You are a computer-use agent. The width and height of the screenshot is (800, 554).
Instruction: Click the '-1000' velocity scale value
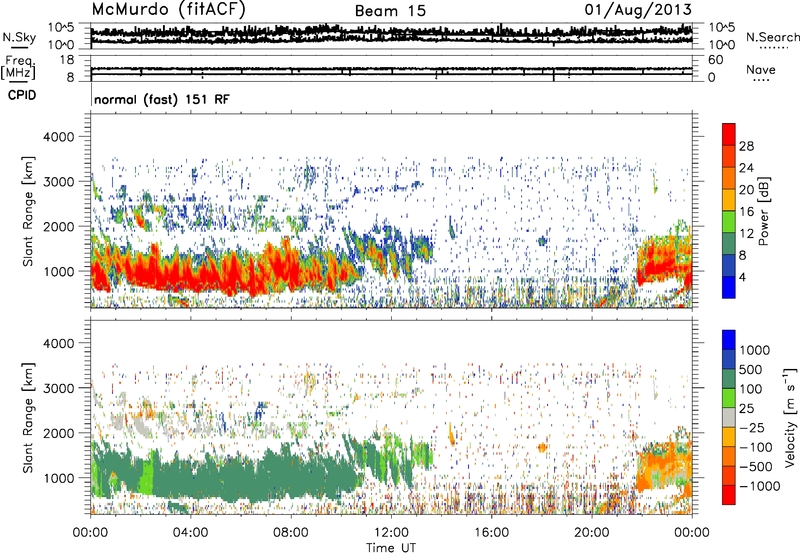759,486
